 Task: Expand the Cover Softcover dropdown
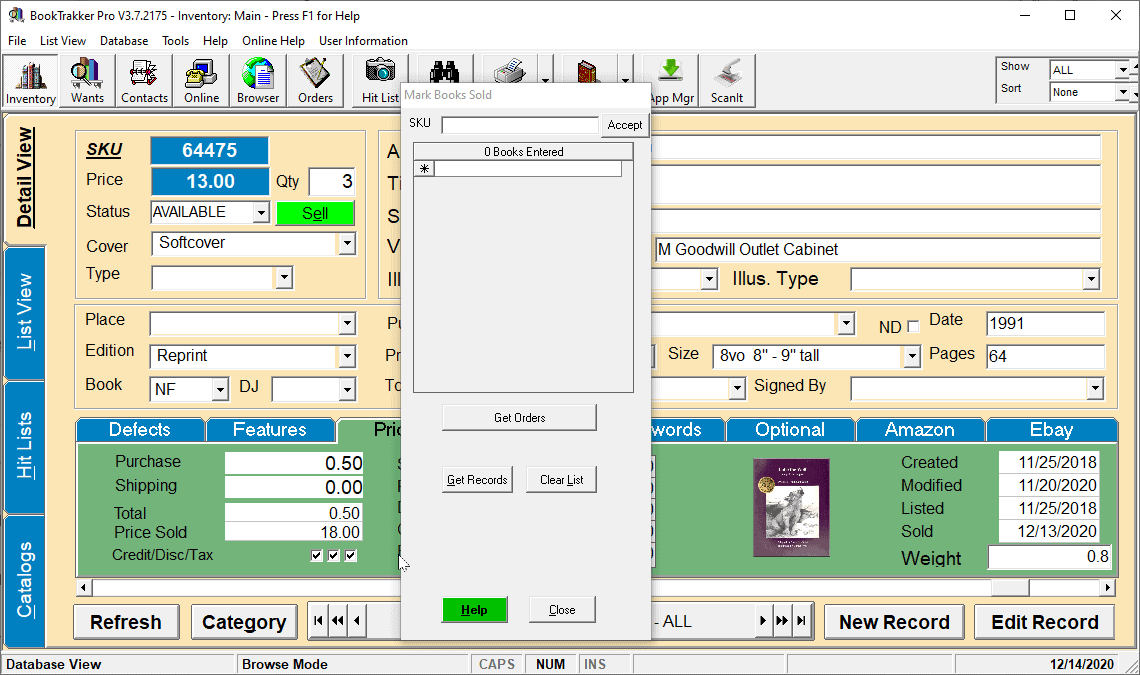pyautogui.click(x=347, y=244)
